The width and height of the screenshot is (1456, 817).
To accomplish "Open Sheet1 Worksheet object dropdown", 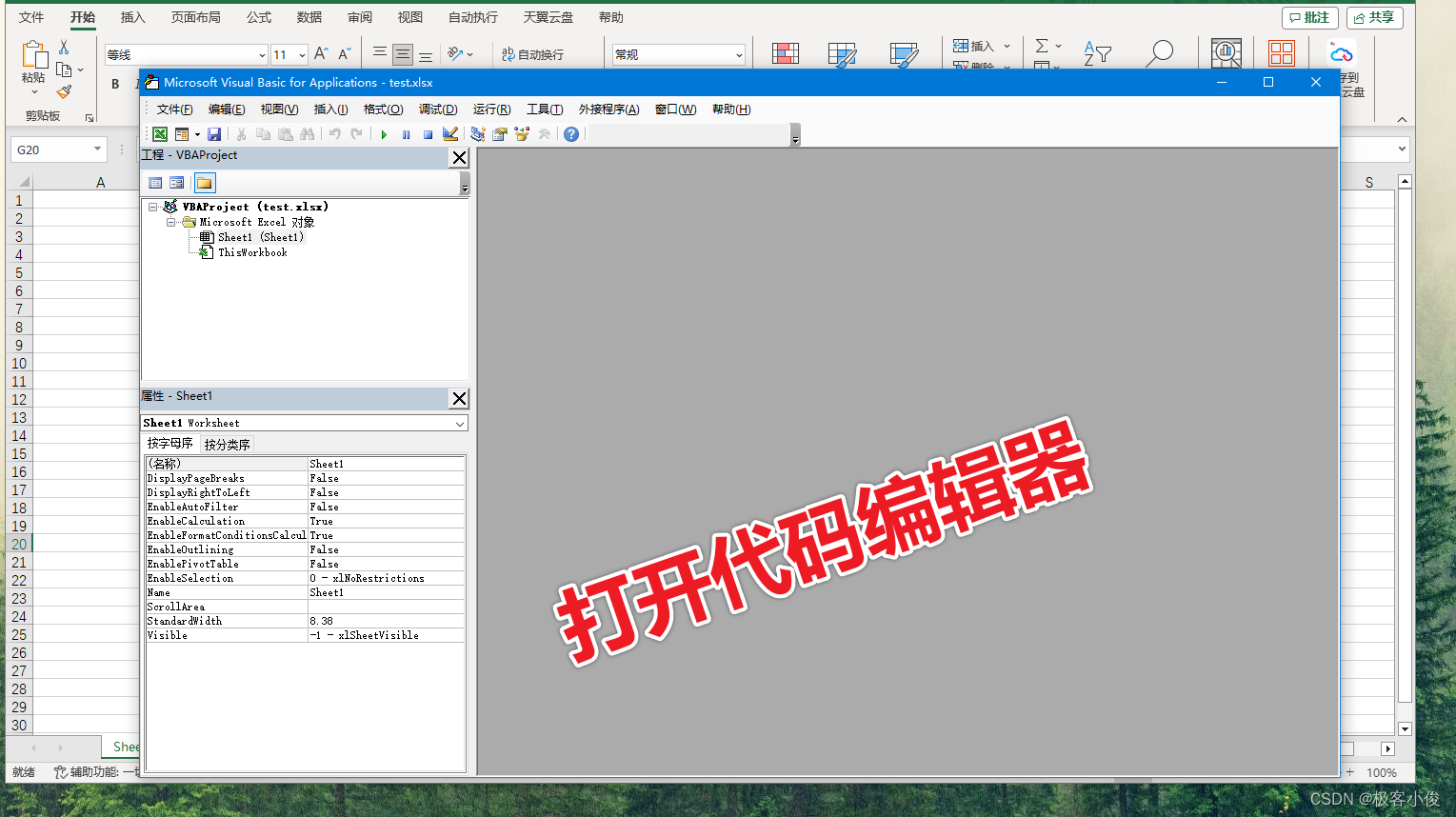I will click(x=460, y=423).
